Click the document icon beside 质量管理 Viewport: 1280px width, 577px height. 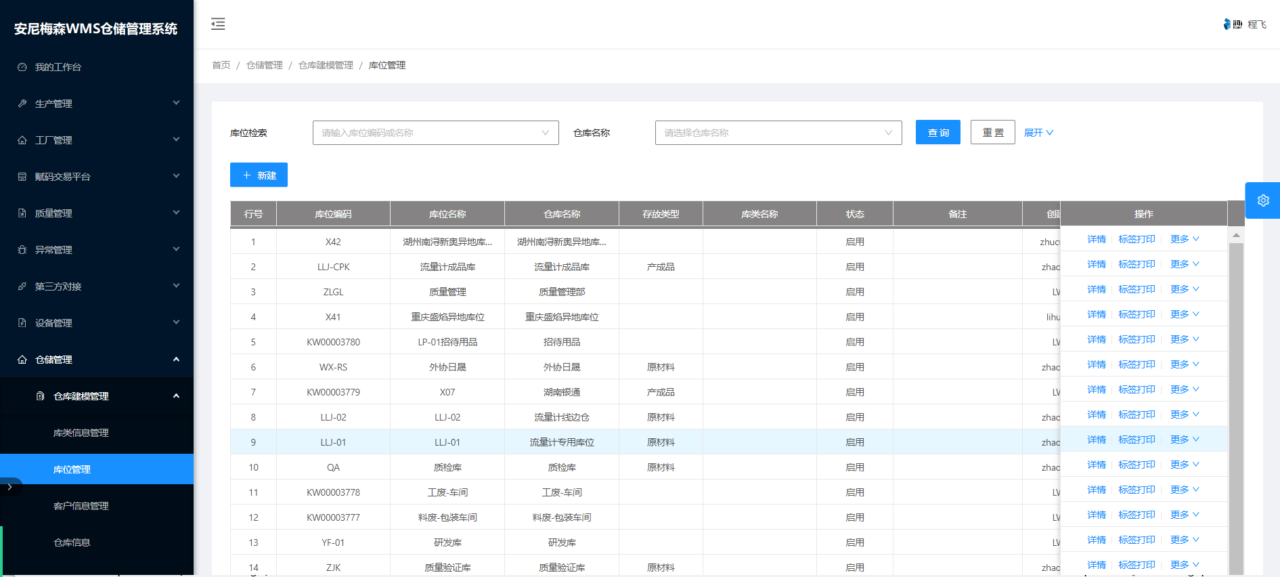click(22, 213)
